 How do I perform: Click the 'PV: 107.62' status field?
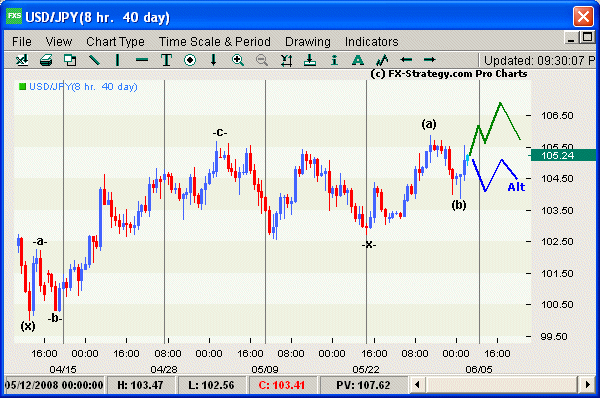click(363, 385)
